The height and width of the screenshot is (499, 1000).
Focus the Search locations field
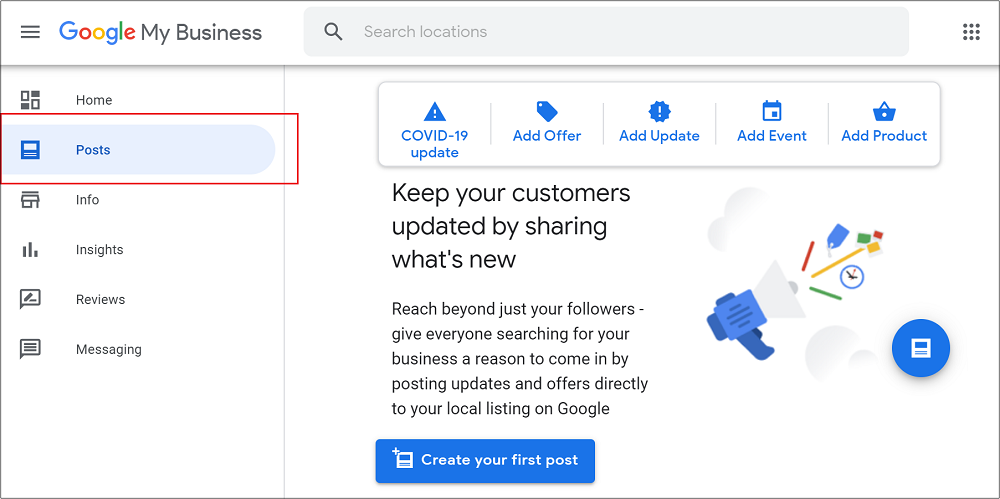coord(606,32)
